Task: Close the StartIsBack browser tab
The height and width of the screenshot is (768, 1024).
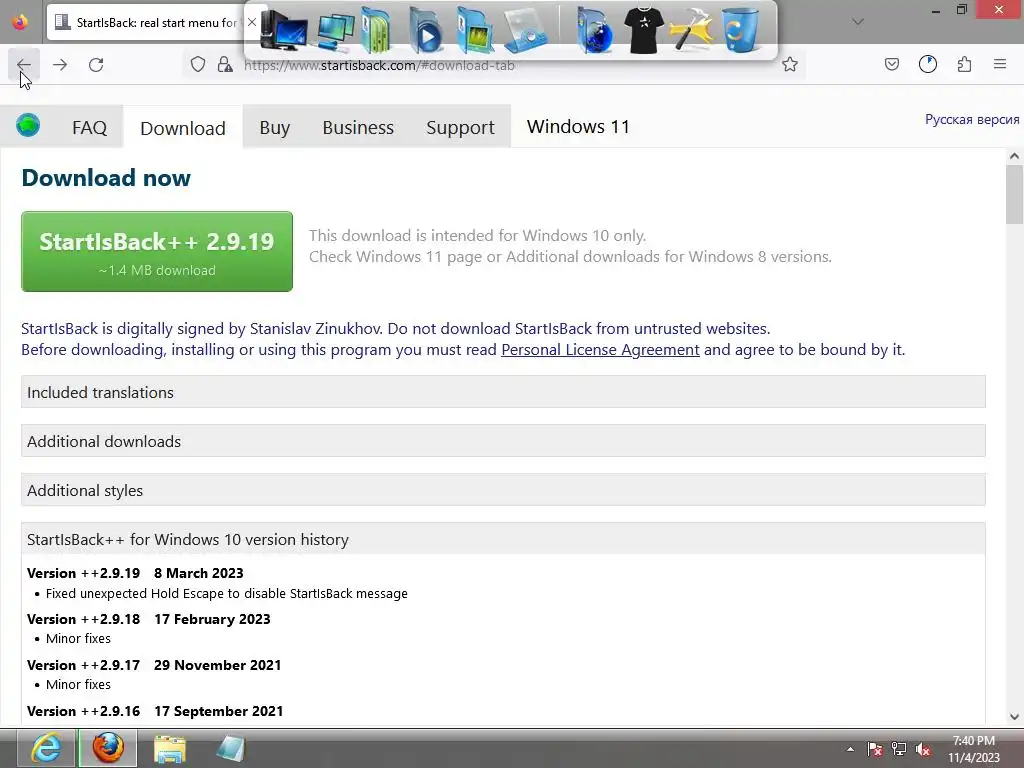Action: pos(251,22)
